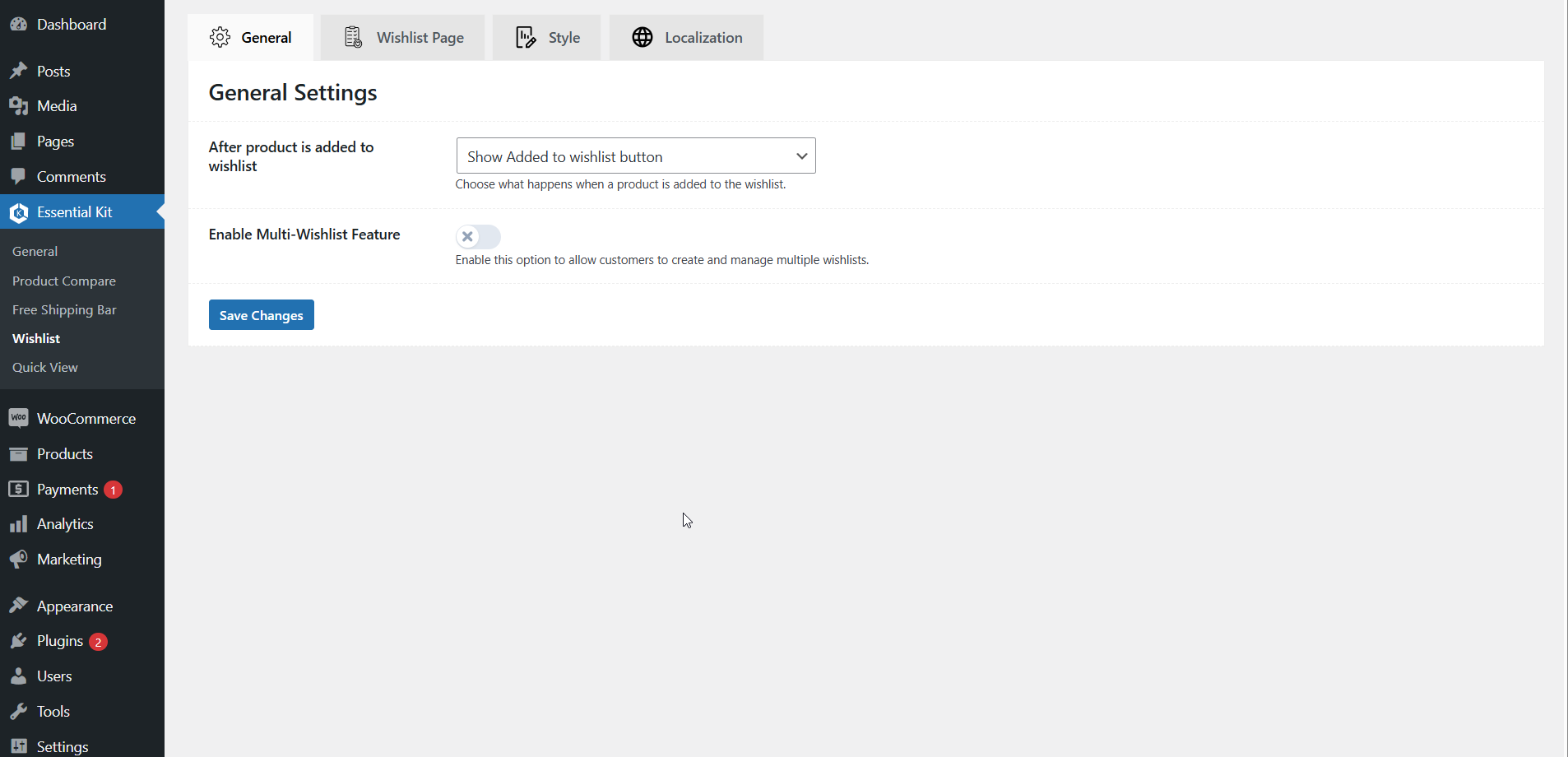
Task: Click the Marketing megaphone icon
Action: point(18,560)
